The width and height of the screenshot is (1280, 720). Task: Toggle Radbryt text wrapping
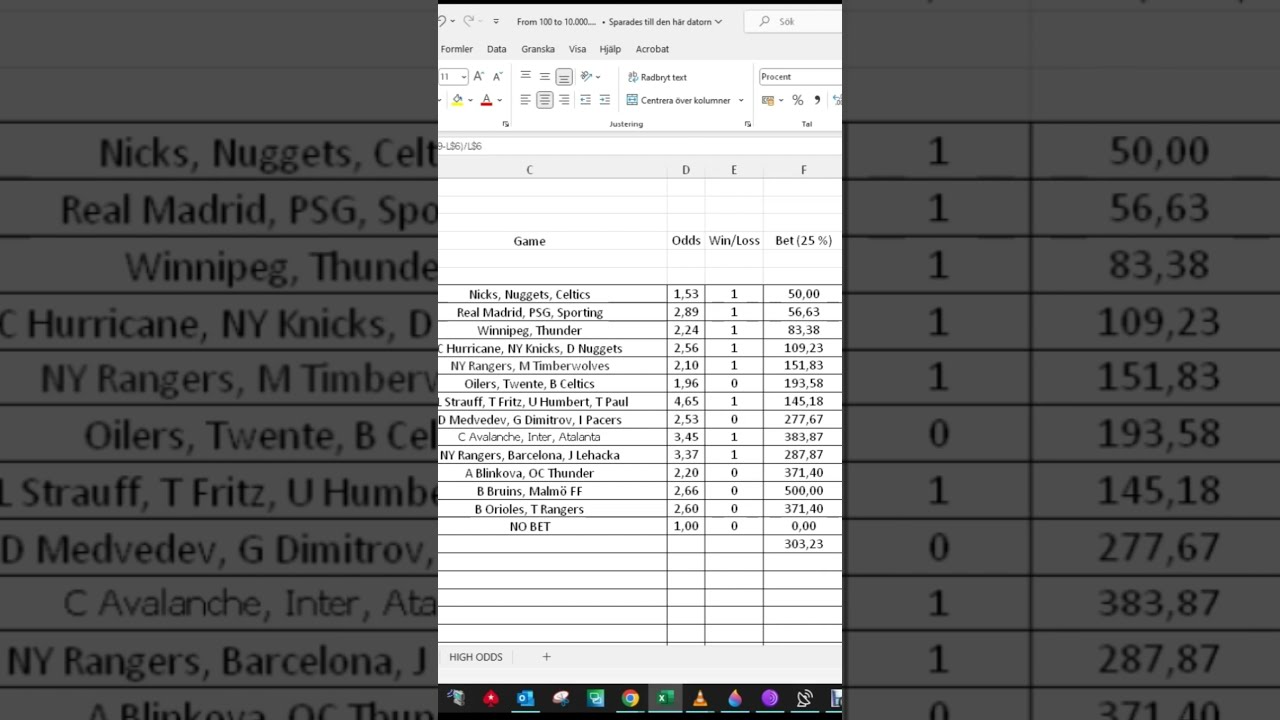(x=657, y=77)
